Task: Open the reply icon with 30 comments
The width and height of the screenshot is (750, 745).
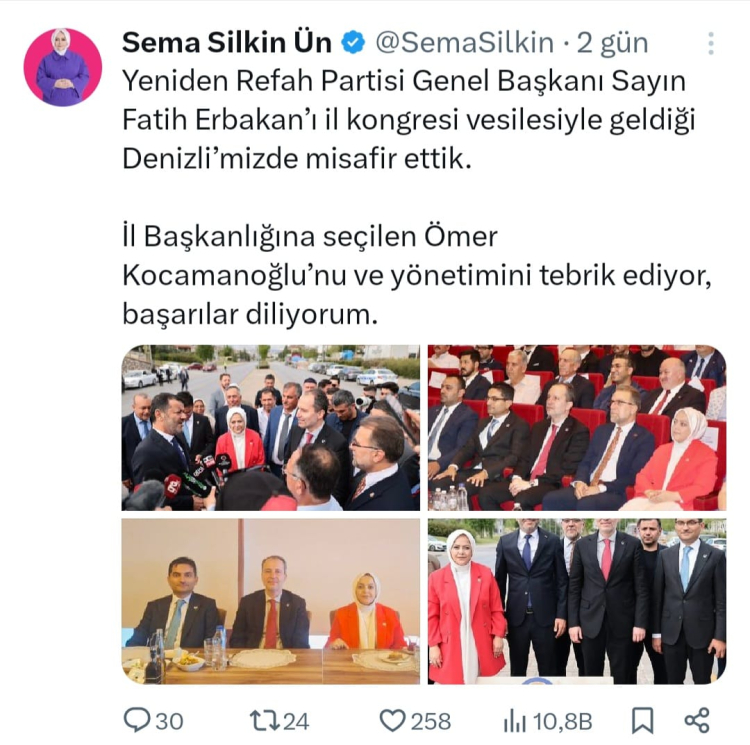Action: click(137, 720)
